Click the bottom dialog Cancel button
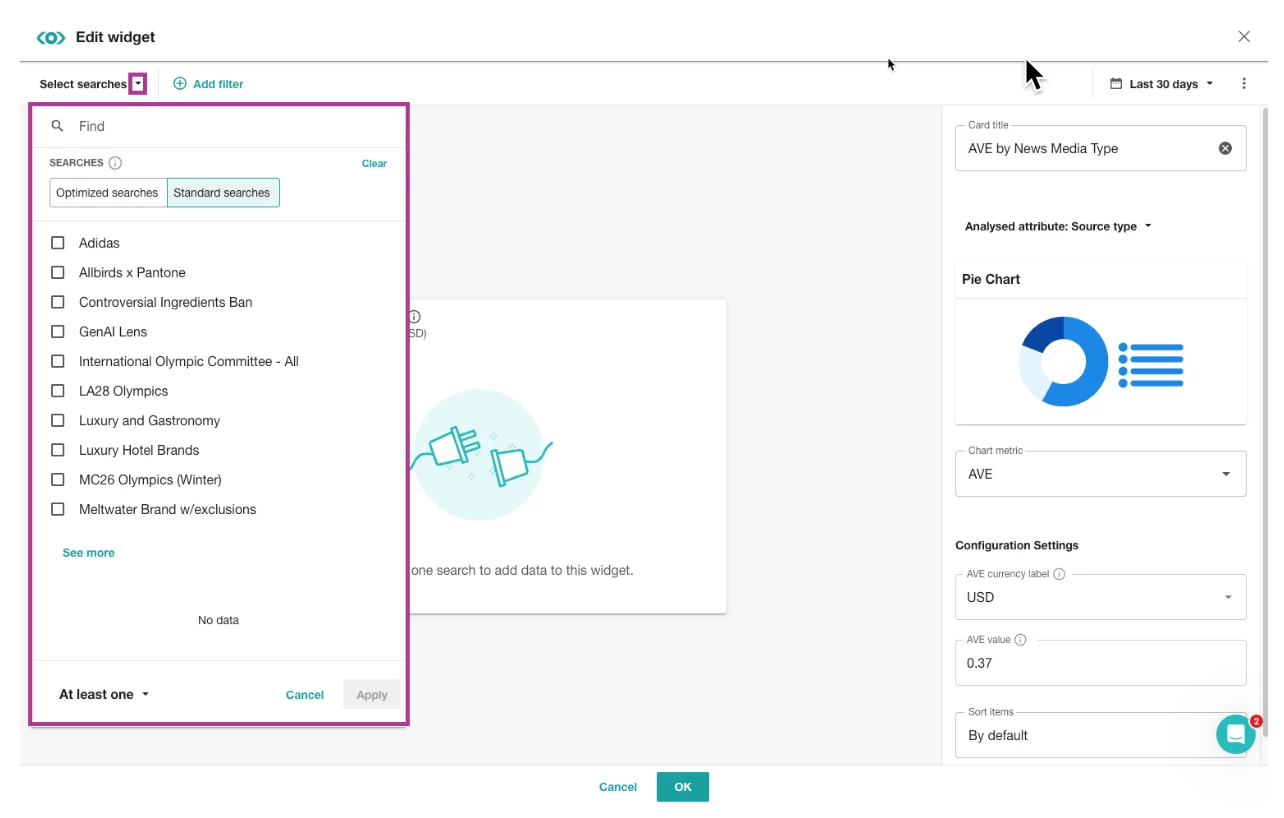Screen dimensions: 1284x818 pyautogui.click(x=618, y=787)
